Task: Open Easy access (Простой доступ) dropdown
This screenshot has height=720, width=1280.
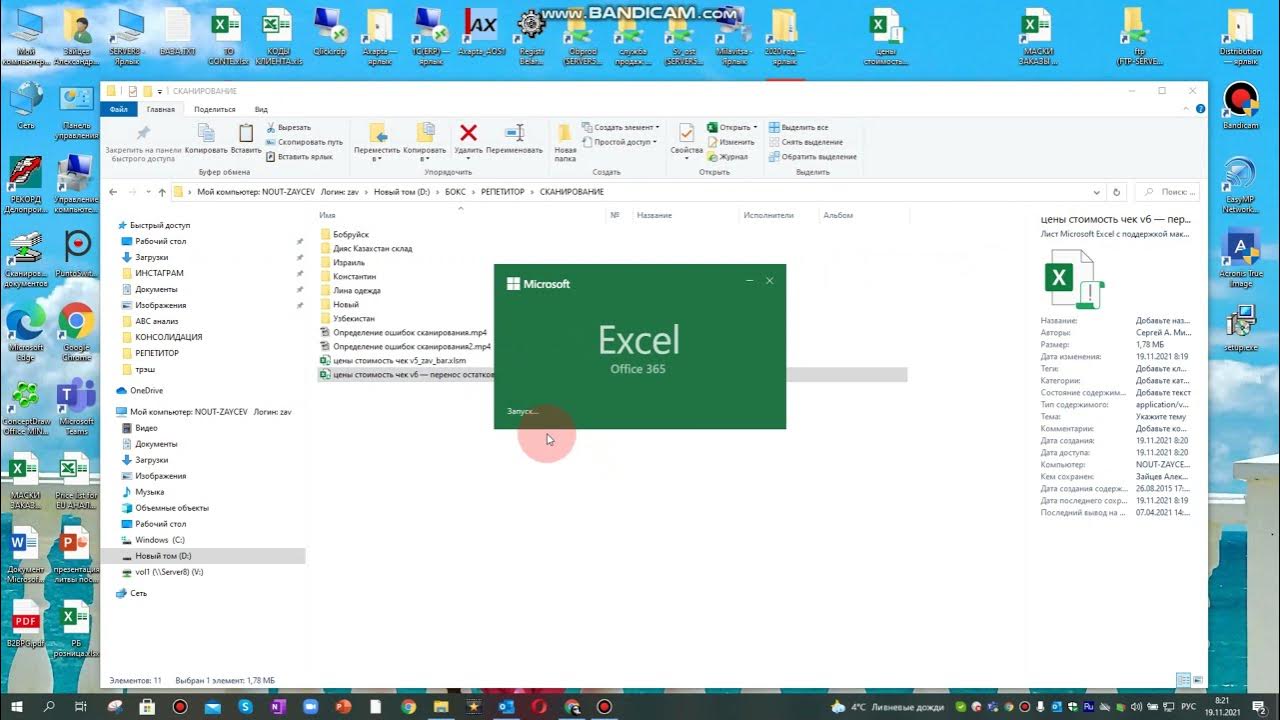Action: click(x=619, y=142)
